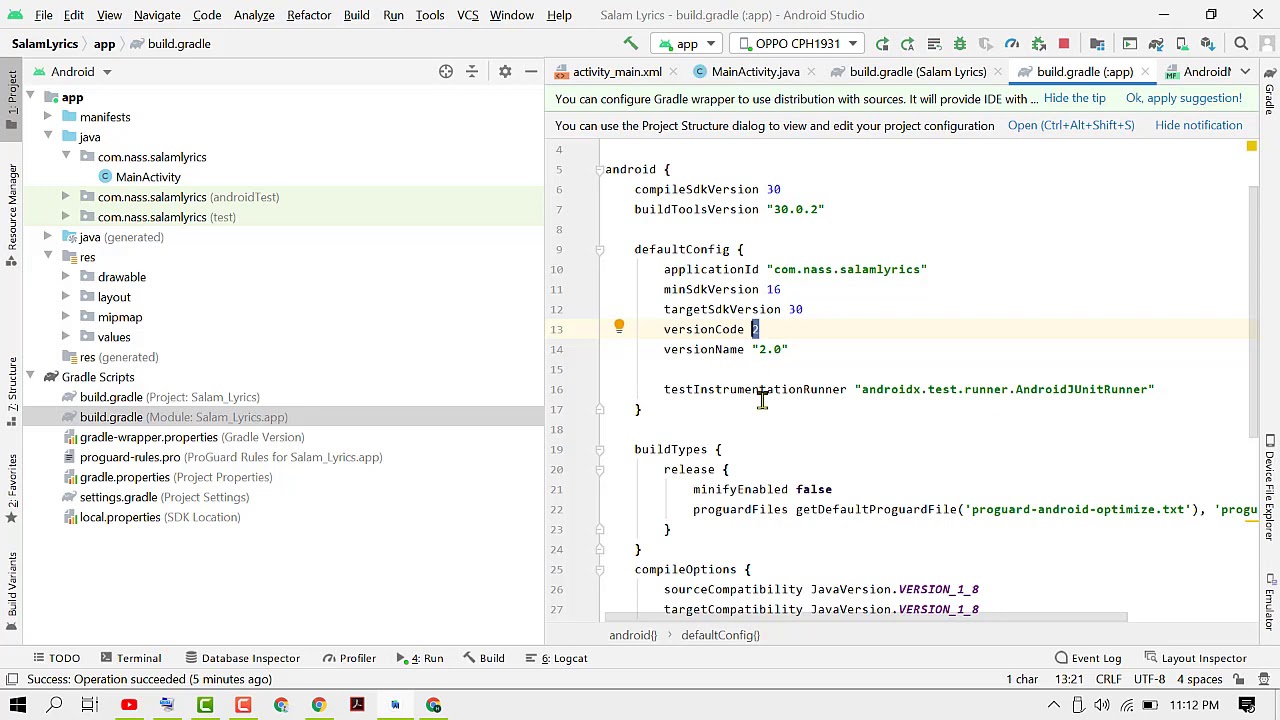The image size is (1280, 720).
Task: Click the yellow lightbulb intention on line 13
Action: (619, 327)
